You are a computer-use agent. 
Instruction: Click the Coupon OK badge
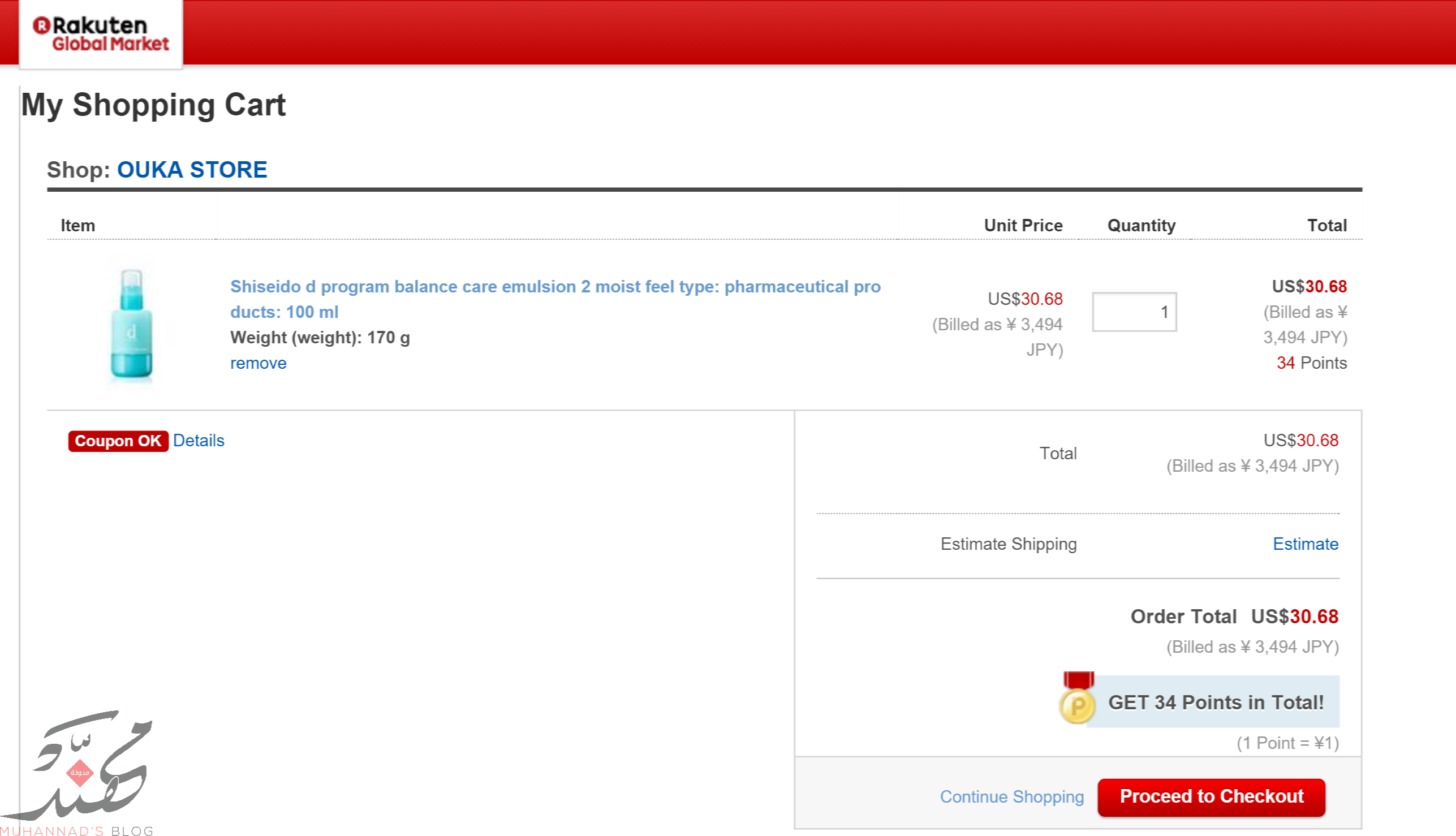click(x=118, y=441)
